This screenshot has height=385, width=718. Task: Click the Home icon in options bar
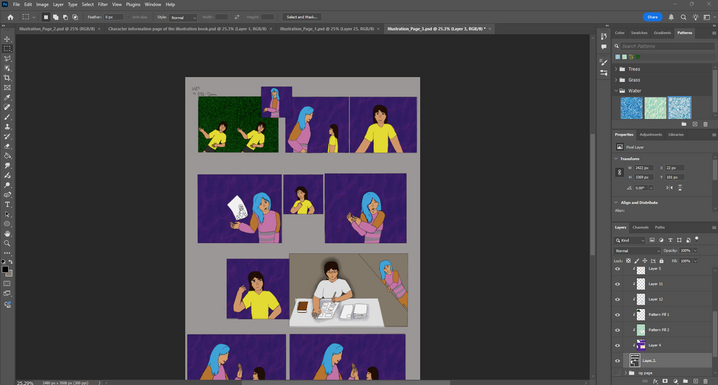pos(11,17)
